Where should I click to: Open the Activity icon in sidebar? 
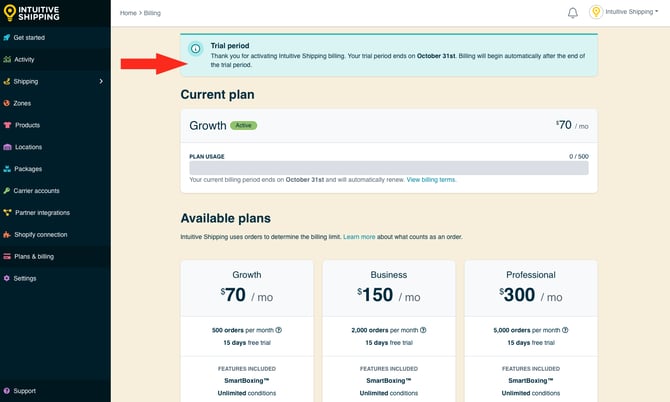7,59
